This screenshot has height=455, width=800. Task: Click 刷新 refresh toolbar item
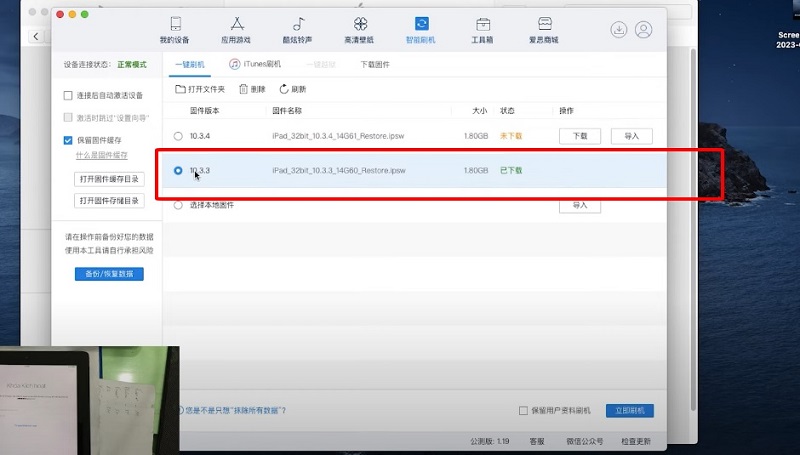293,89
